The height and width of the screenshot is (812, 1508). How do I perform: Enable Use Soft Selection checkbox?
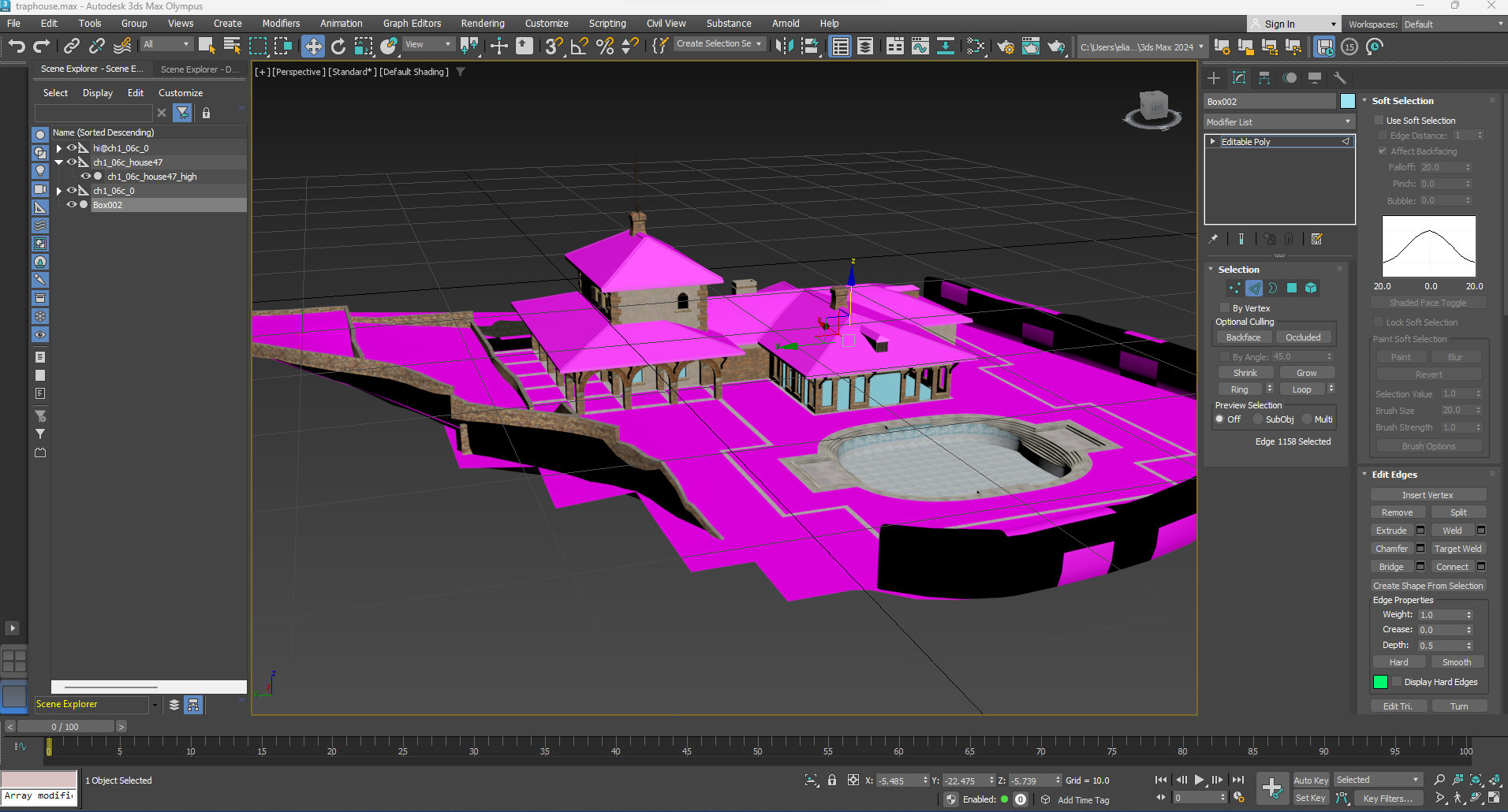[1379, 120]
